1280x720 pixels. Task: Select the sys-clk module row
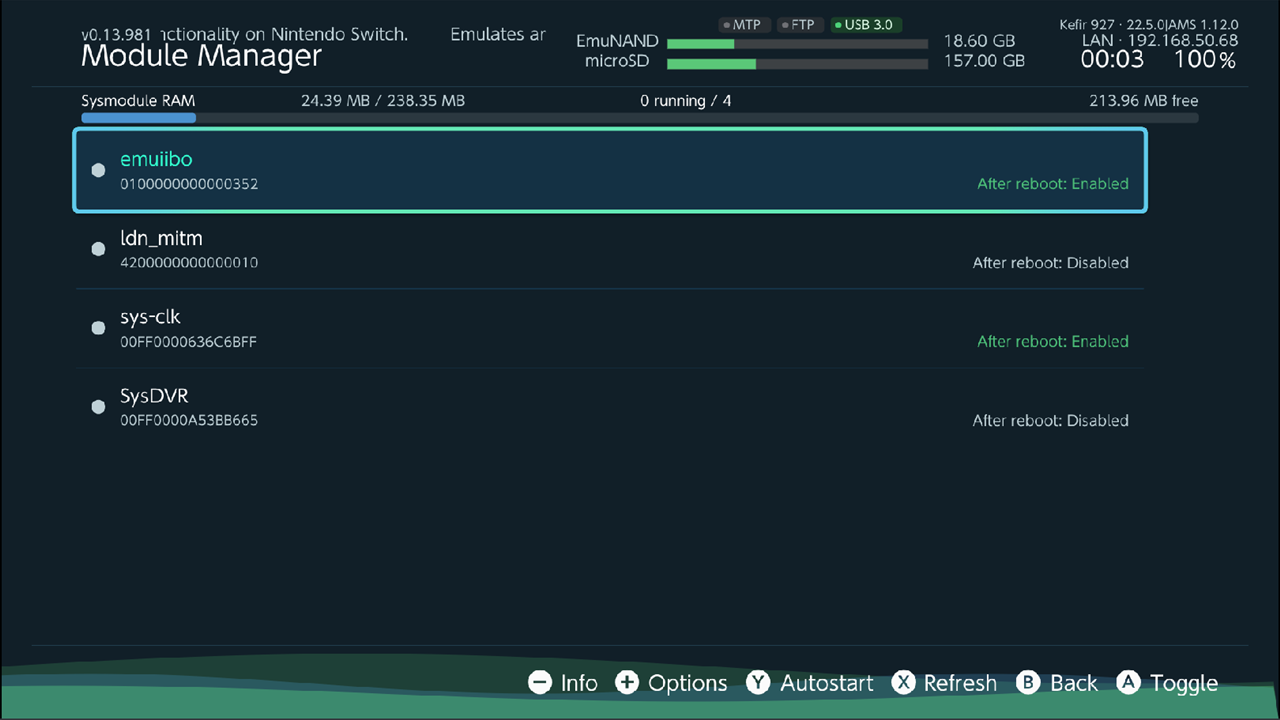pyautogui.click(x=610, y=328)
